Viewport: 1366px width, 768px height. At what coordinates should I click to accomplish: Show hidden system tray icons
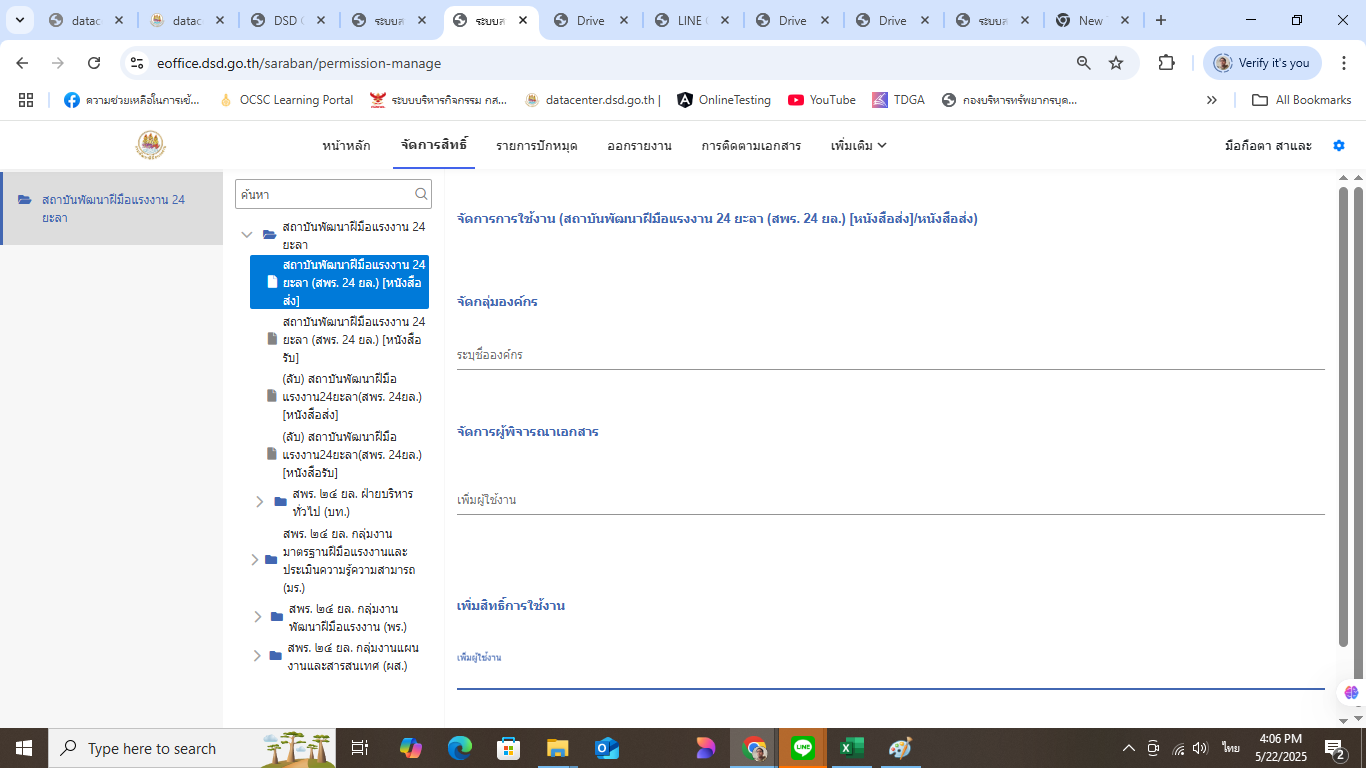click(1129, 748)
